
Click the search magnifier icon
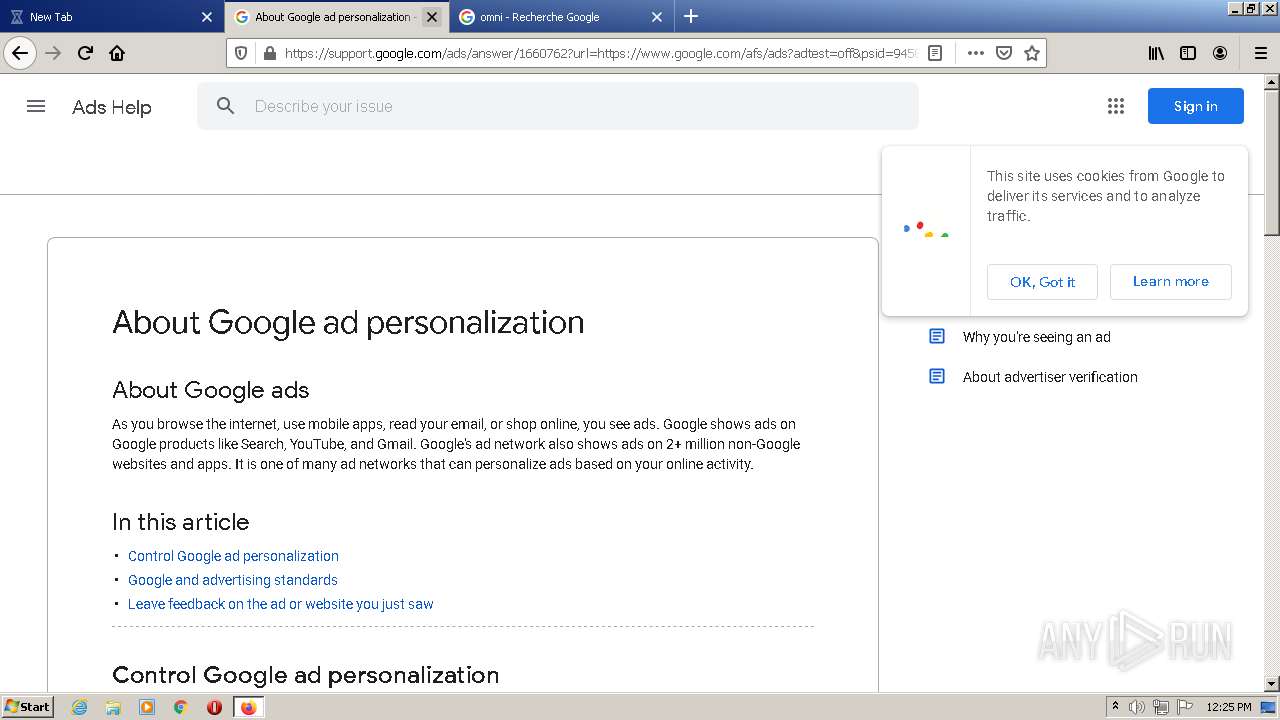coord(226,106)
